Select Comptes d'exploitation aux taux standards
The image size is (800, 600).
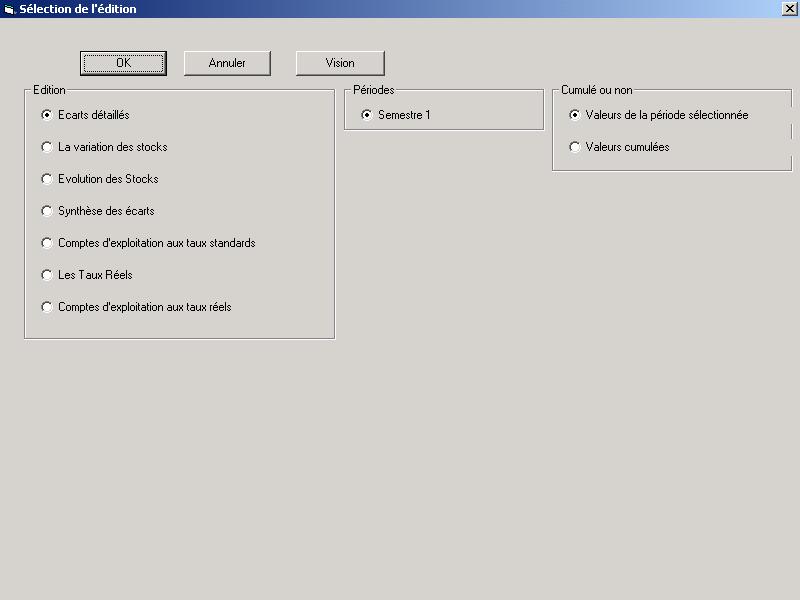pos(148,243)
